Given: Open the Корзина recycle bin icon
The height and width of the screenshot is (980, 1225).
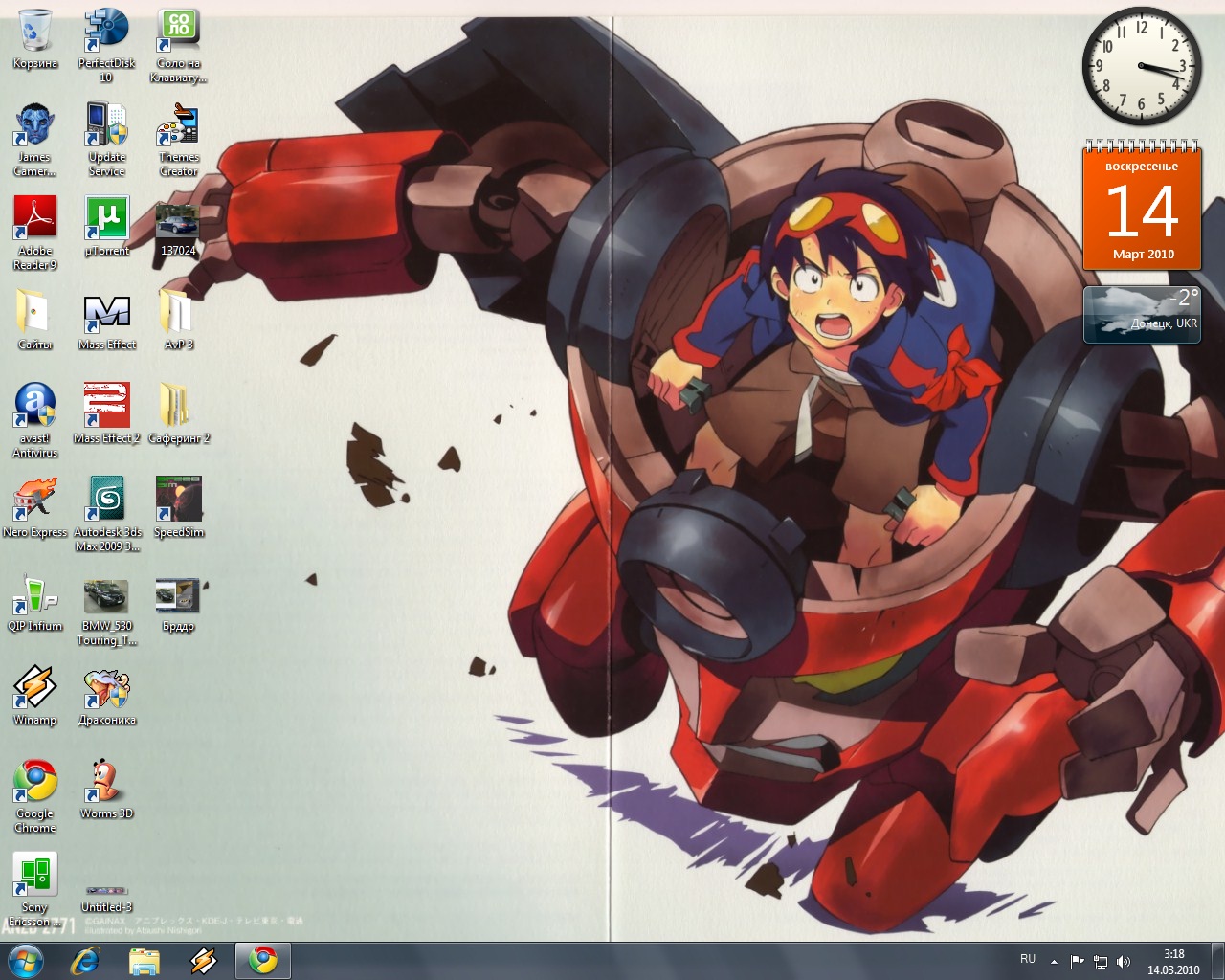Looking at the screenshot, I should 35,38.
